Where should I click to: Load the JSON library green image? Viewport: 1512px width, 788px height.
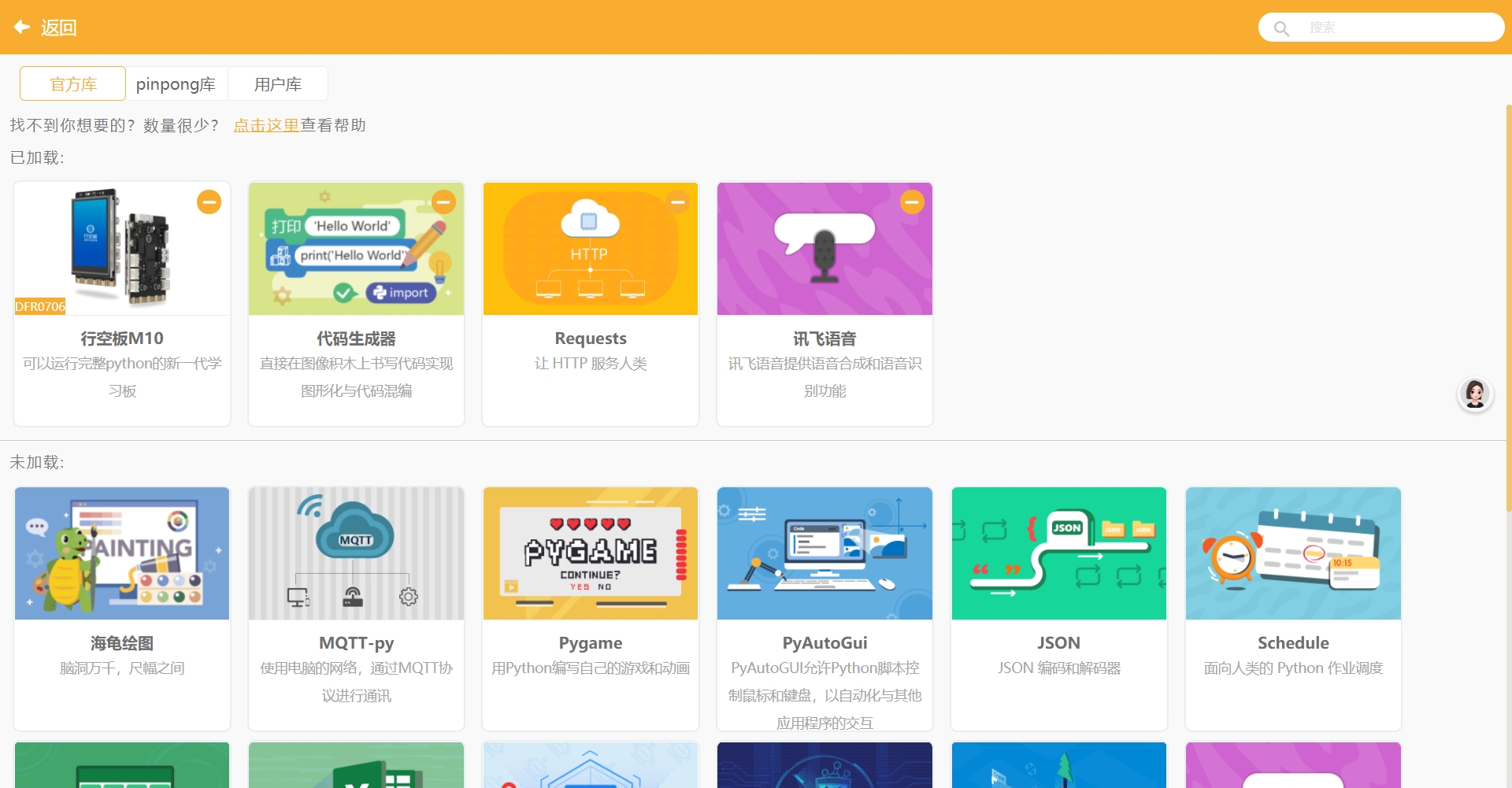(1059, 553)
